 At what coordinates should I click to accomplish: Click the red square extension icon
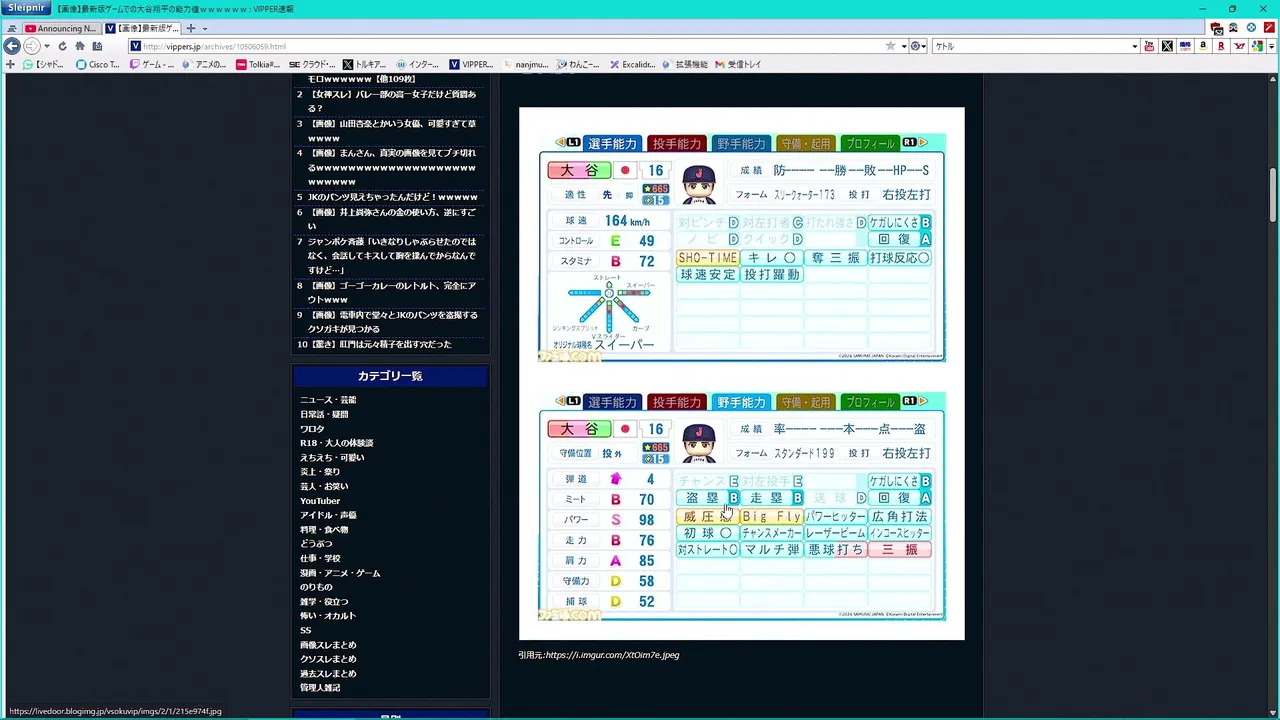coord(1268,28)
